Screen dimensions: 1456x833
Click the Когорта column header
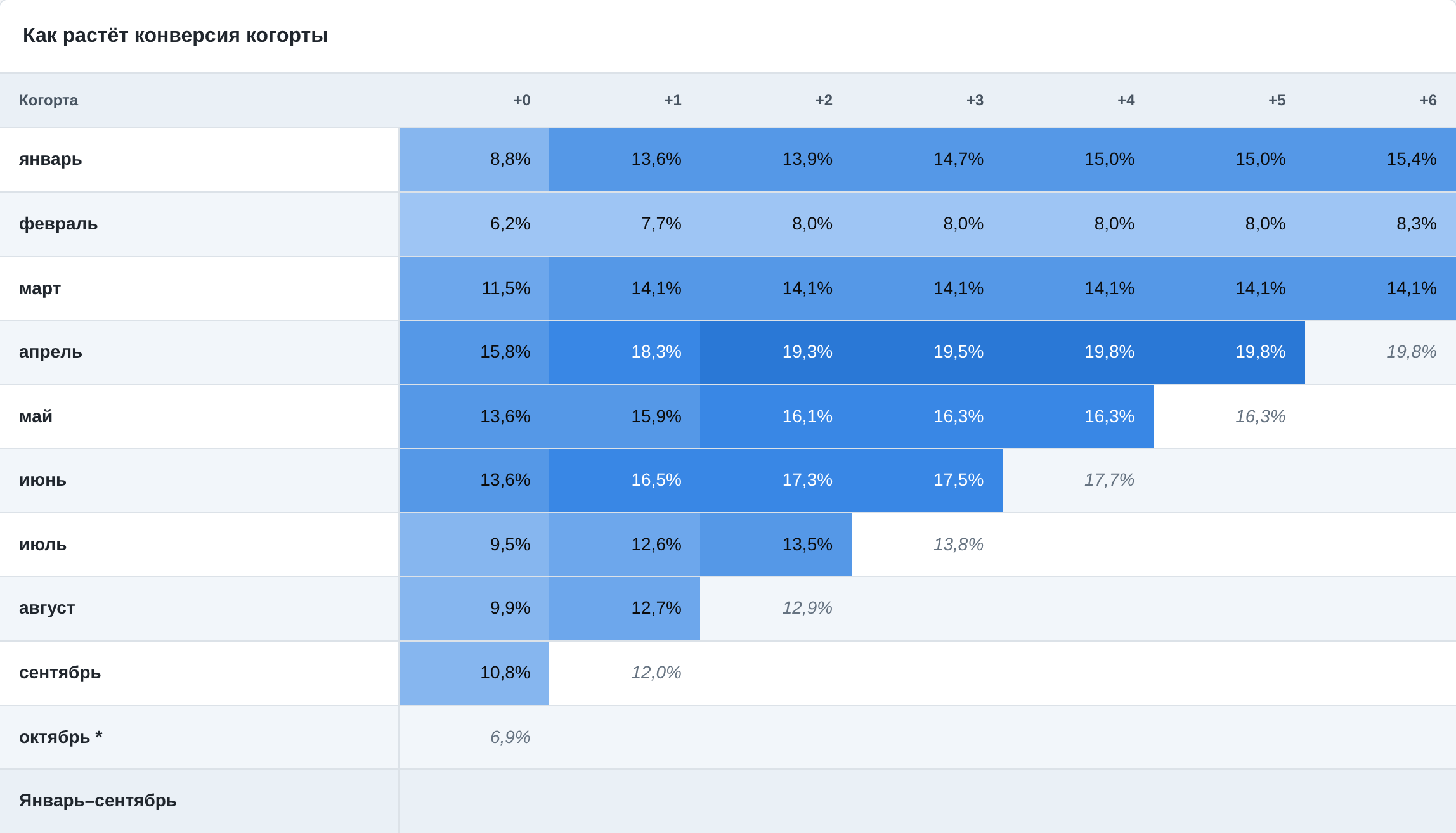(x=48, y=100)
